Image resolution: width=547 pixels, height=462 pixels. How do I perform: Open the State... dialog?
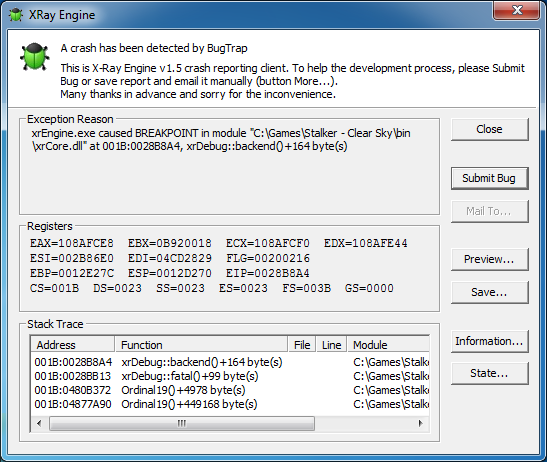coord(489,373)
